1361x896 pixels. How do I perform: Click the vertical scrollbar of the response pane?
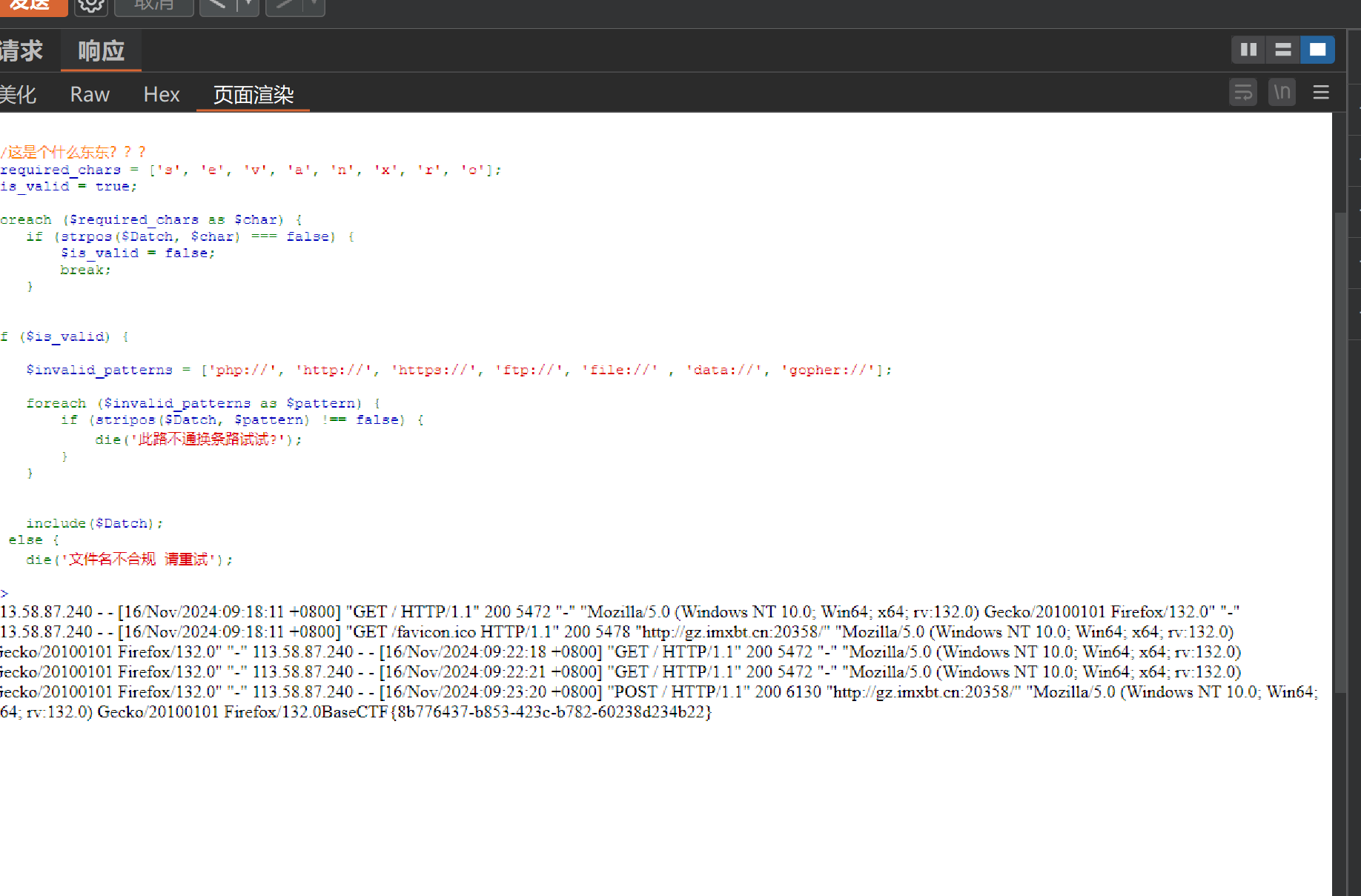pyautogui.click(x=1340, y=453)
